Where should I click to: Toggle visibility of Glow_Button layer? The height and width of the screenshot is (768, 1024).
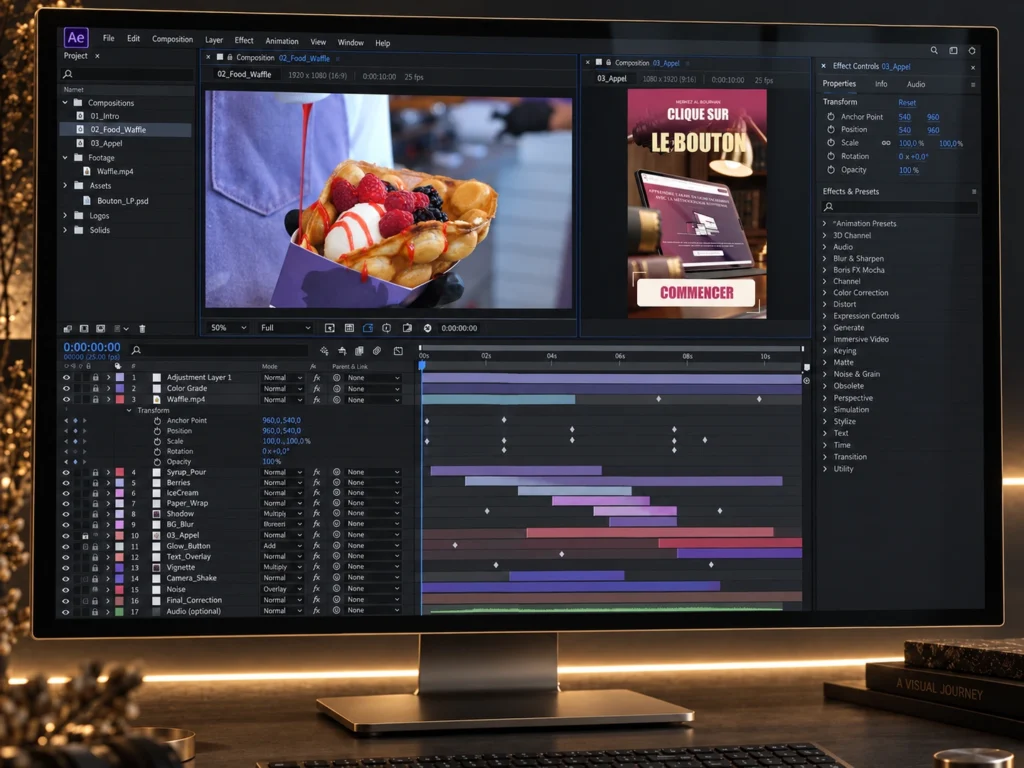[66, 547]
